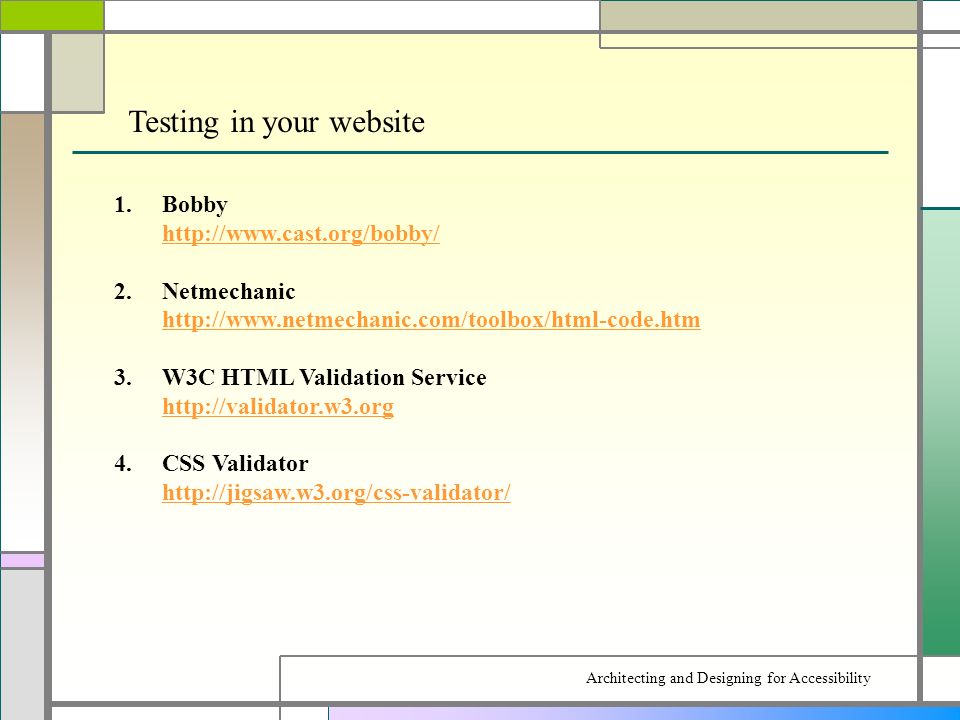Click the 'Bobby' list item heading

coord(195,204)
